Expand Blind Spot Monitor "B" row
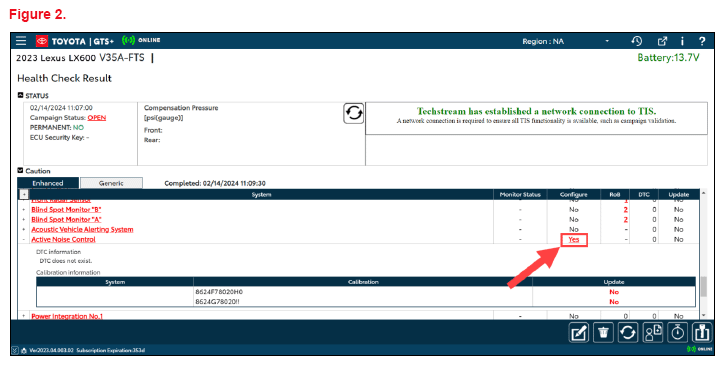The width and height of the screenshot is (724, 365). point(24,210)
